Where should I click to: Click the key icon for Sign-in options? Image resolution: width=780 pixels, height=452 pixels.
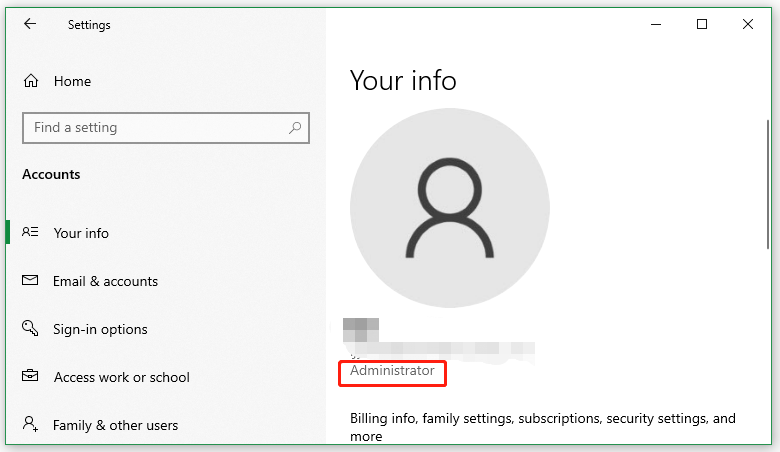coord(31,329)
